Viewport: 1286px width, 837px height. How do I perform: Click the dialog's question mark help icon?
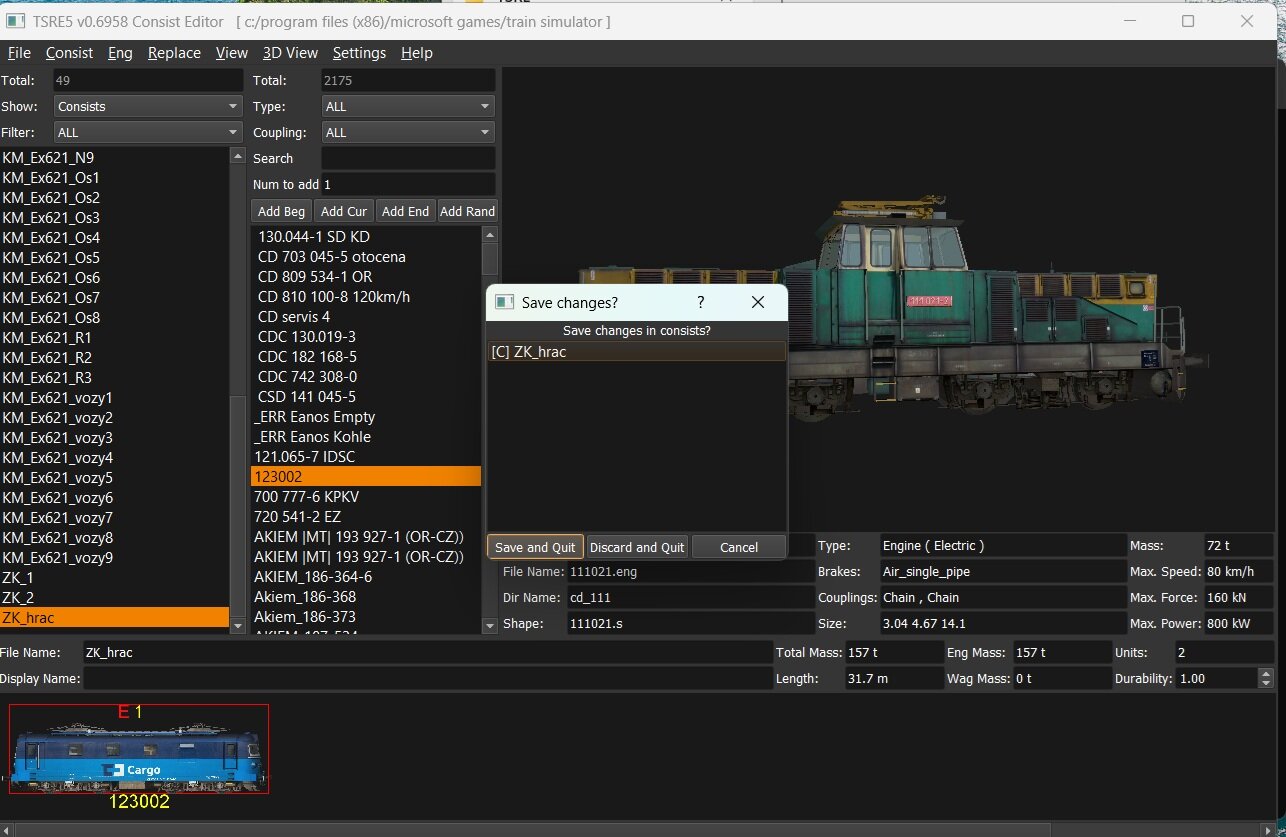(700, 302)
